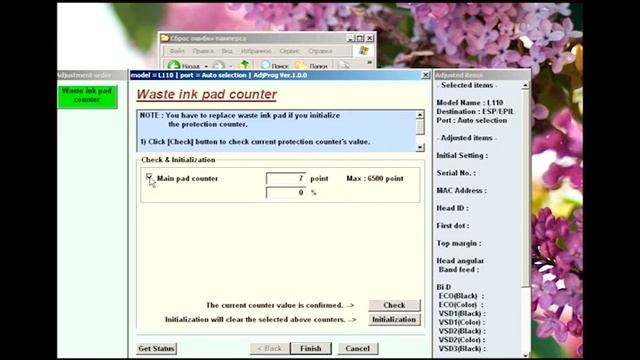This screenshot has width=640, height=360.
Task: Click 'Initial Setting :' label
Action: click(x=462, y=156)
